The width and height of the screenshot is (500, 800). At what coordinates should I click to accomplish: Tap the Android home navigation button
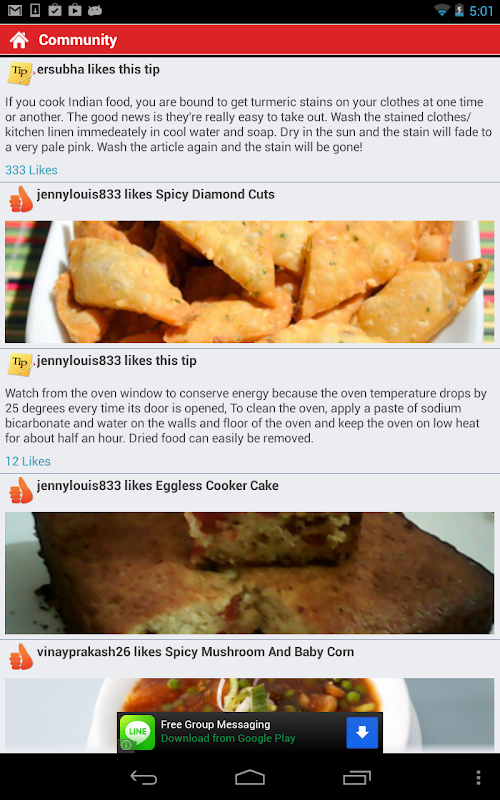[250, 777]
